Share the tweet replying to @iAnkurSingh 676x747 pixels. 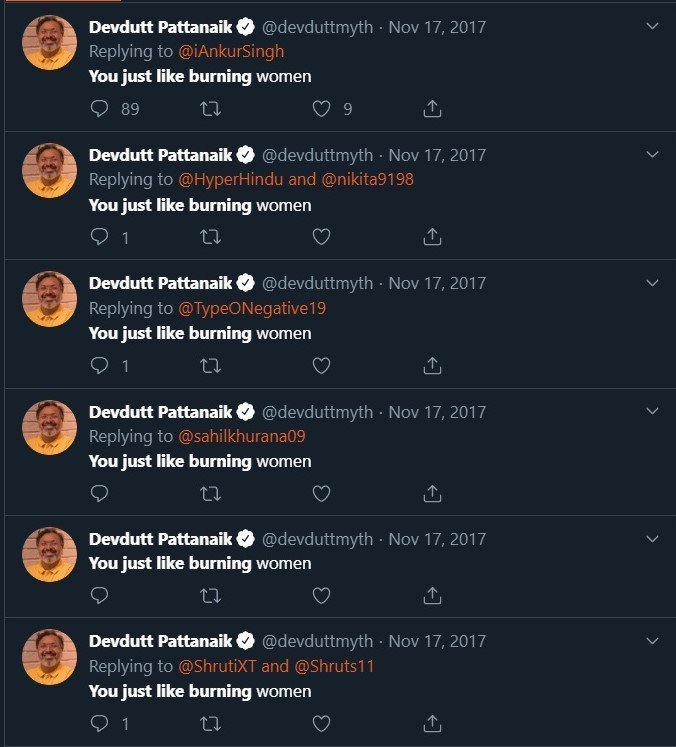(432, 109)
